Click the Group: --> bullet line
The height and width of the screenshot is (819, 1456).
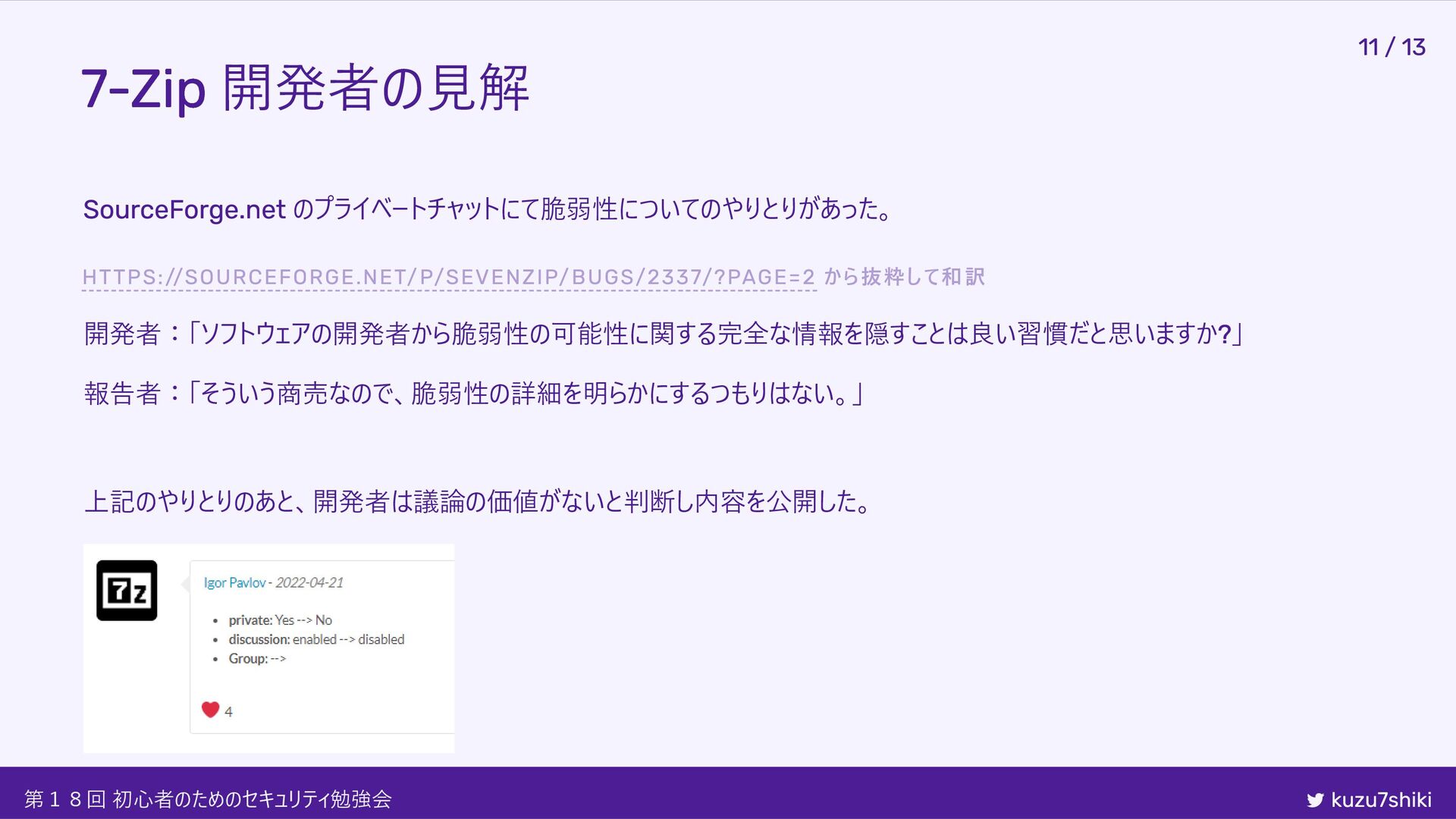pos(257,658)
